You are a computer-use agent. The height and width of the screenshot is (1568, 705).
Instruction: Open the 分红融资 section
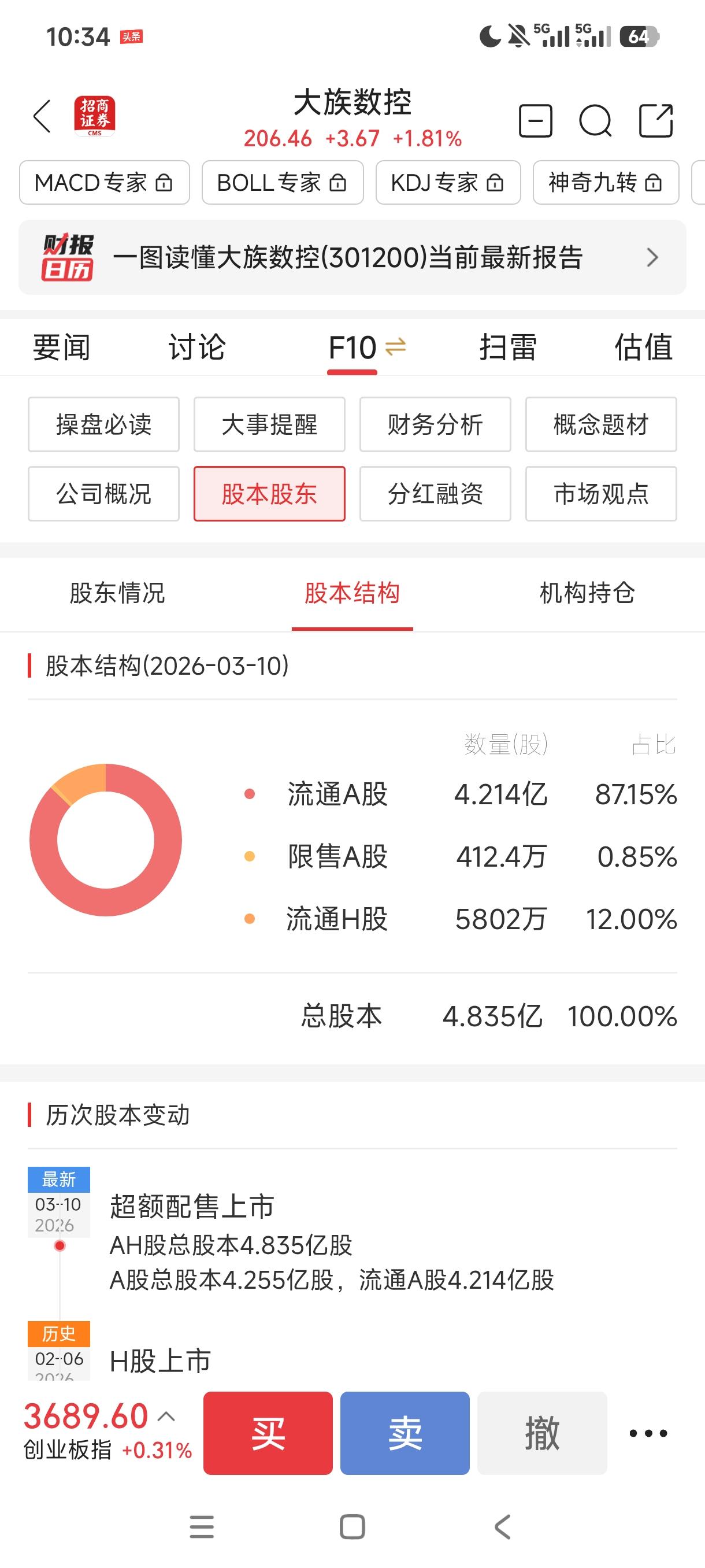point(435,494)
